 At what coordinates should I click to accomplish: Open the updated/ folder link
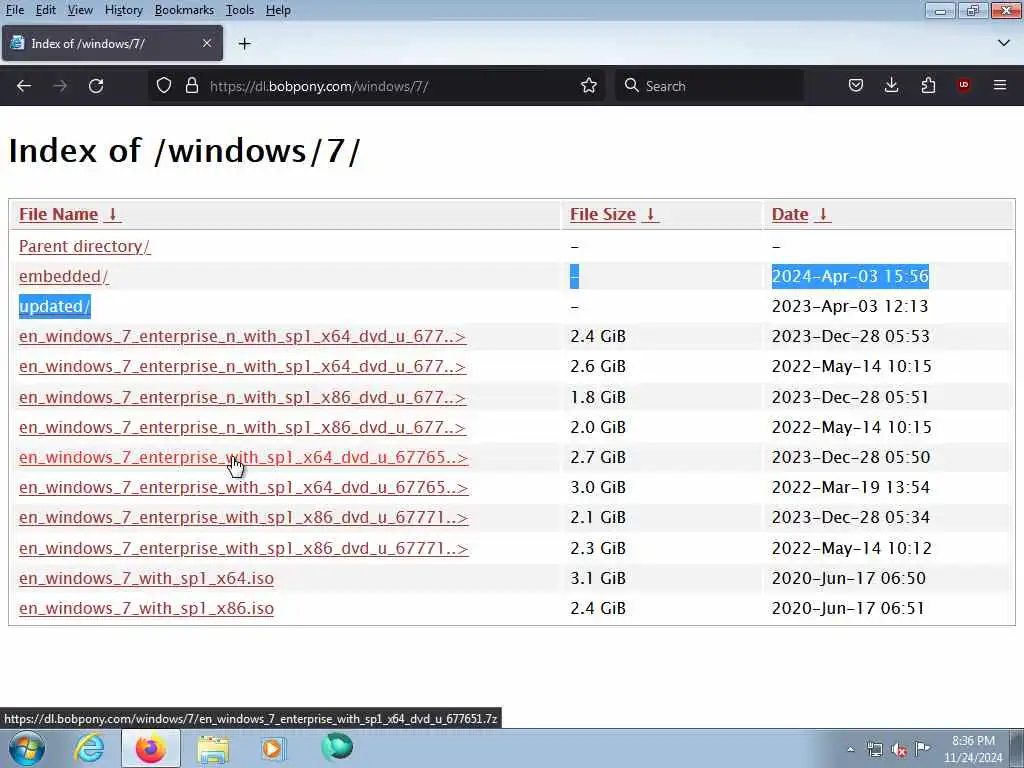(55, 306)
